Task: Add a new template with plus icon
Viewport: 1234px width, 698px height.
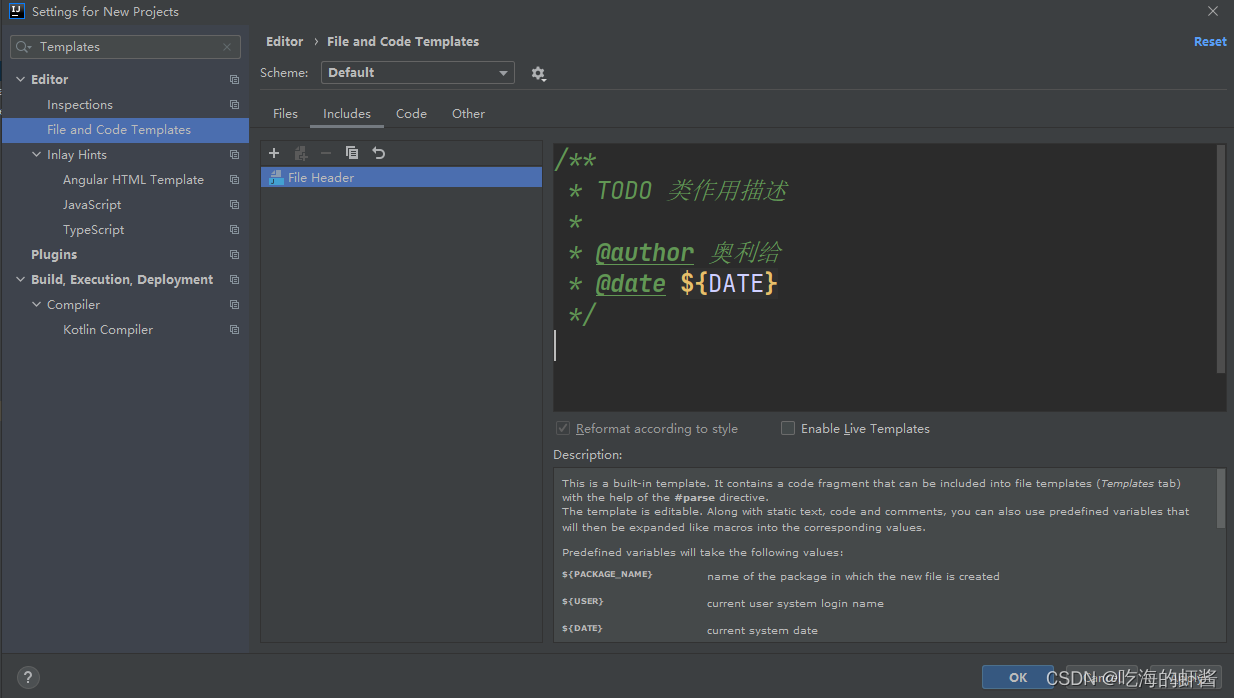Action: (x=274, y=153)
